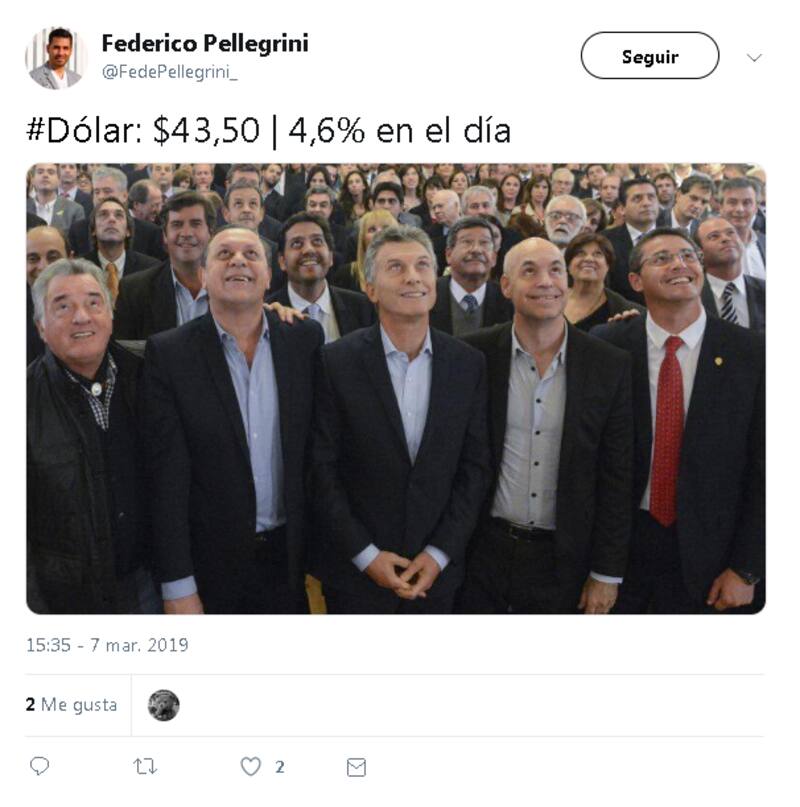The height and width of the screenshot is (807, 800).
Task: Click the reply speech bubble icon
Action: [x=40, y=766]
